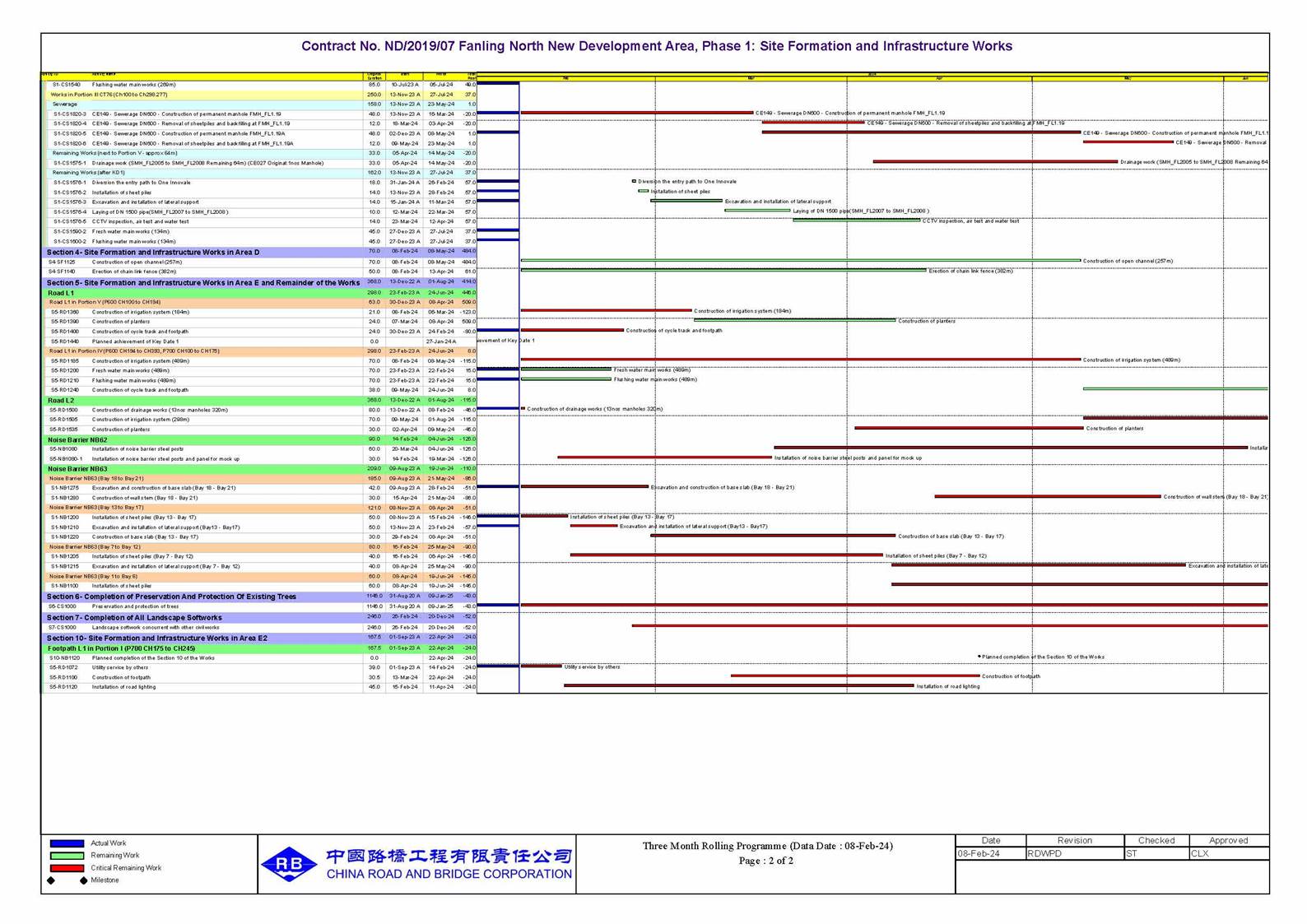
Task: Click the contract title heading at top
Action: 656,46
